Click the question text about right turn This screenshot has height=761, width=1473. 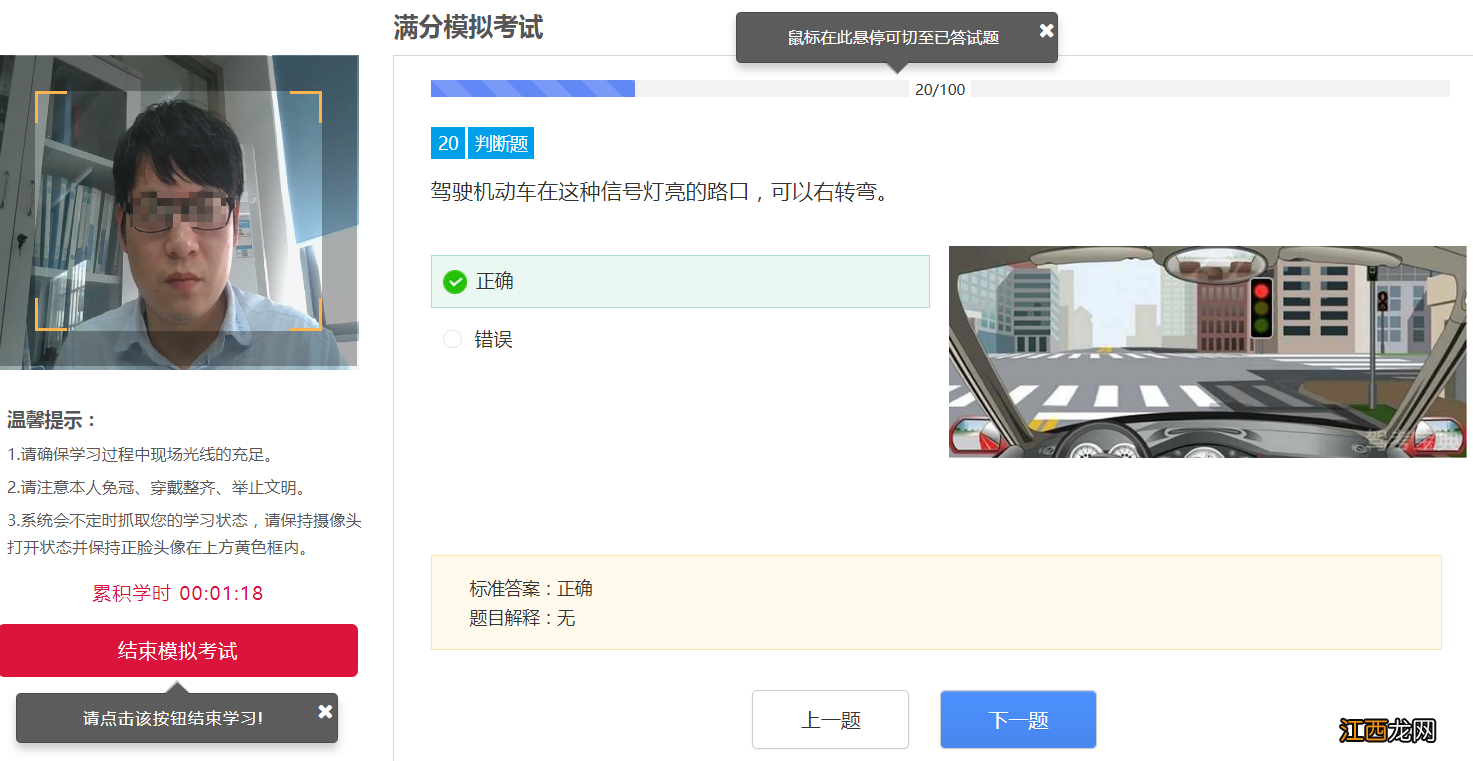click(x=660, y=192)
